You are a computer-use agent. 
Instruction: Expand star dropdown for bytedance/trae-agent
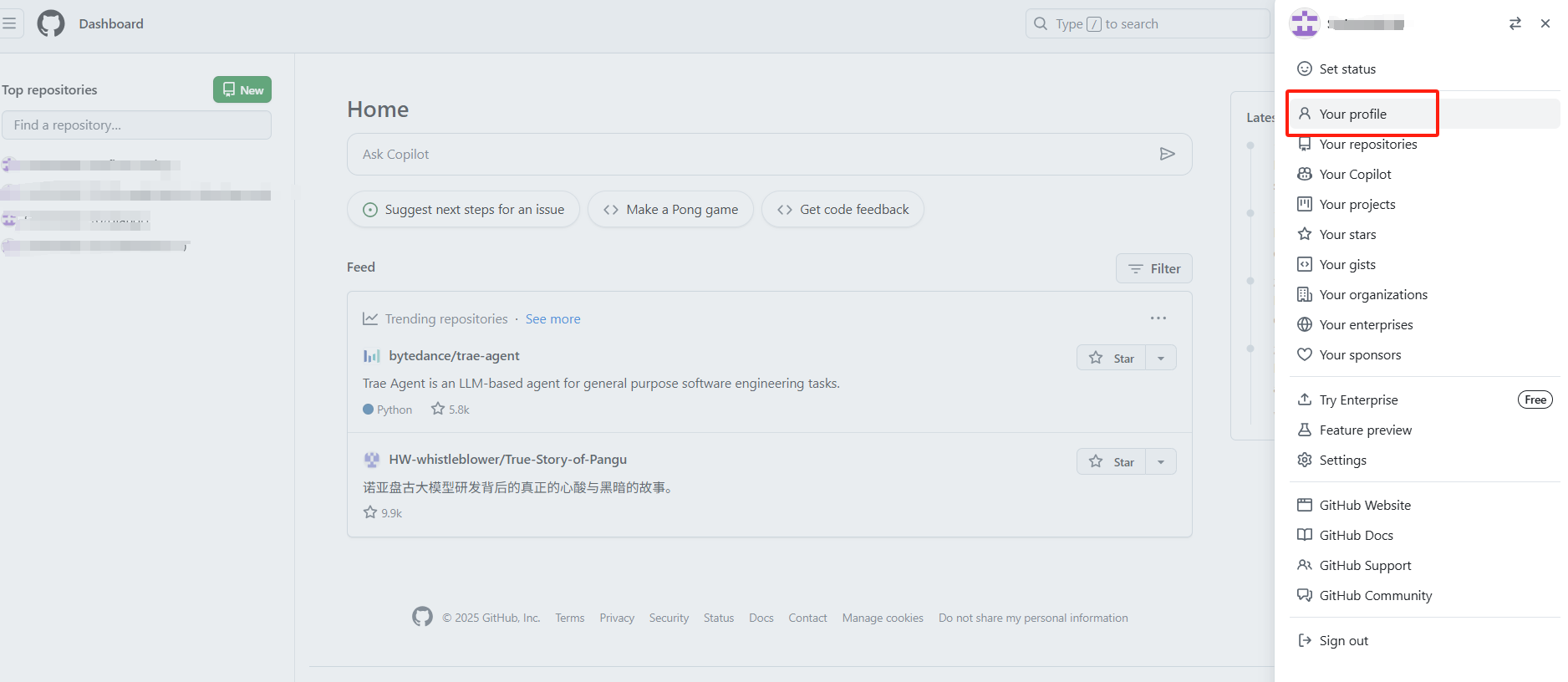point(1161,358)
